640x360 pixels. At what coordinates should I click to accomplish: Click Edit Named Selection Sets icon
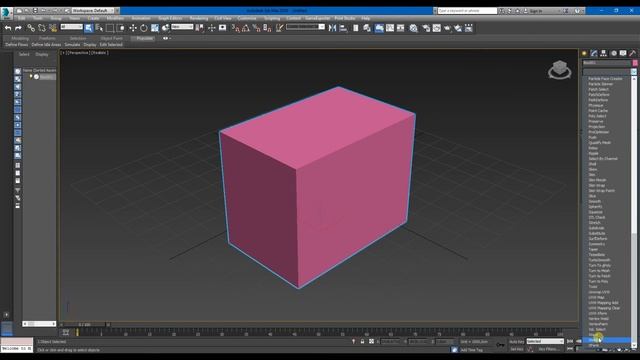(280, 28)
